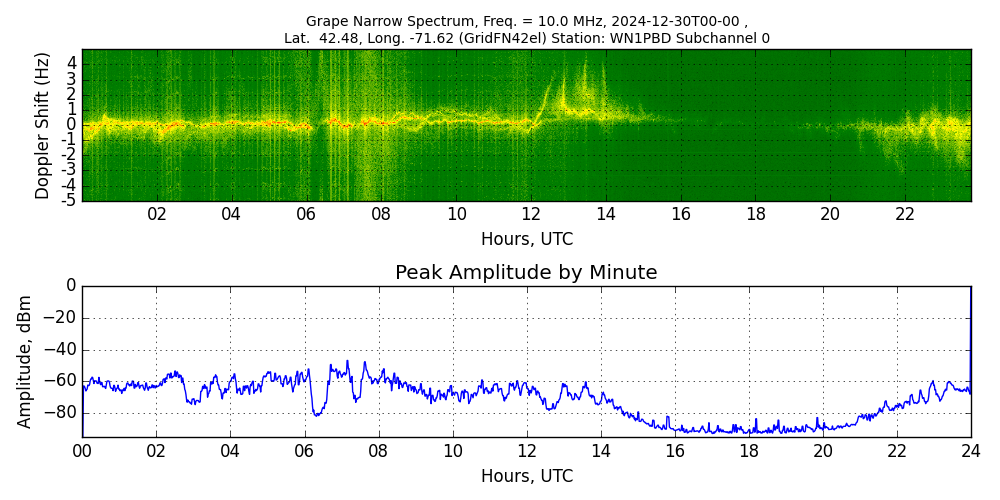Click Hours, UTC label under the spectrogram

coord(526,240)
